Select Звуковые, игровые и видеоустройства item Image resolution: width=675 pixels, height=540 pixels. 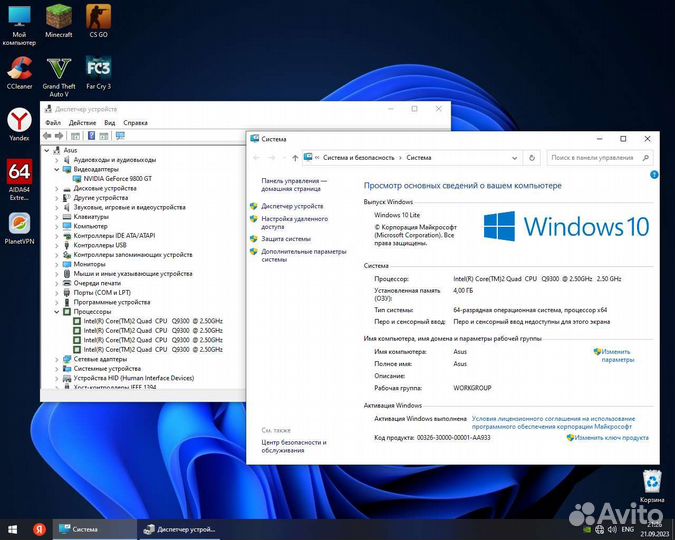[x=129, y=207]
